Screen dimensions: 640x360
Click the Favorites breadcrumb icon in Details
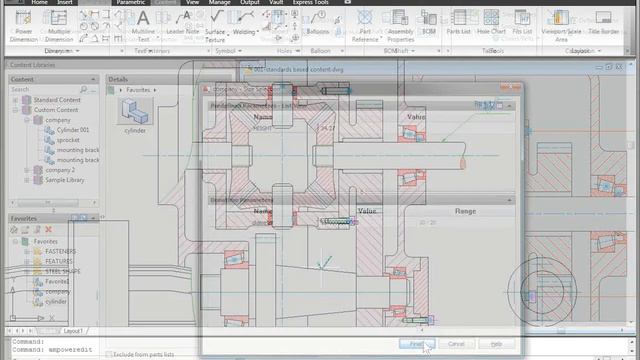111,90
